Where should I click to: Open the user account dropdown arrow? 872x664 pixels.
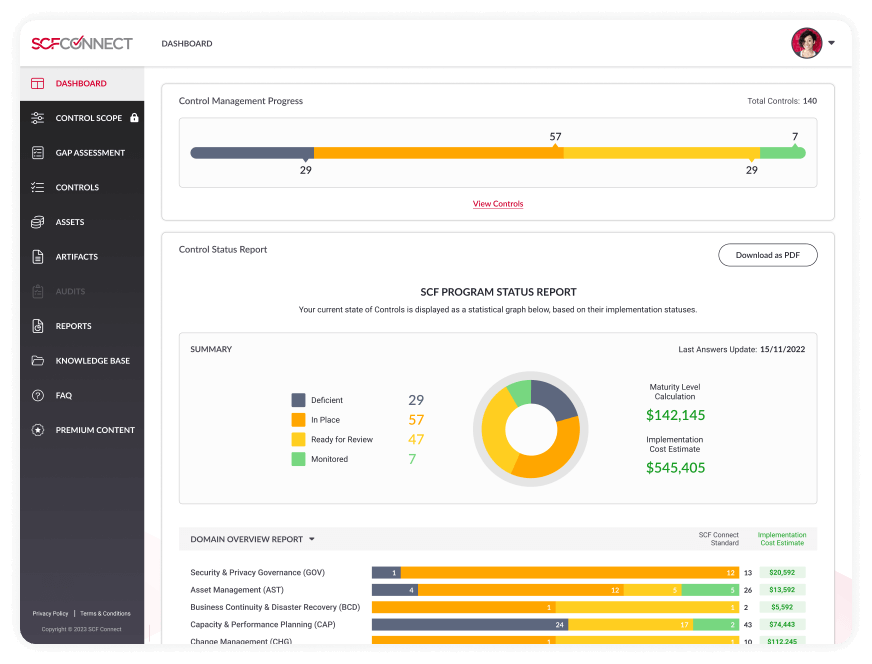[831, 43]
